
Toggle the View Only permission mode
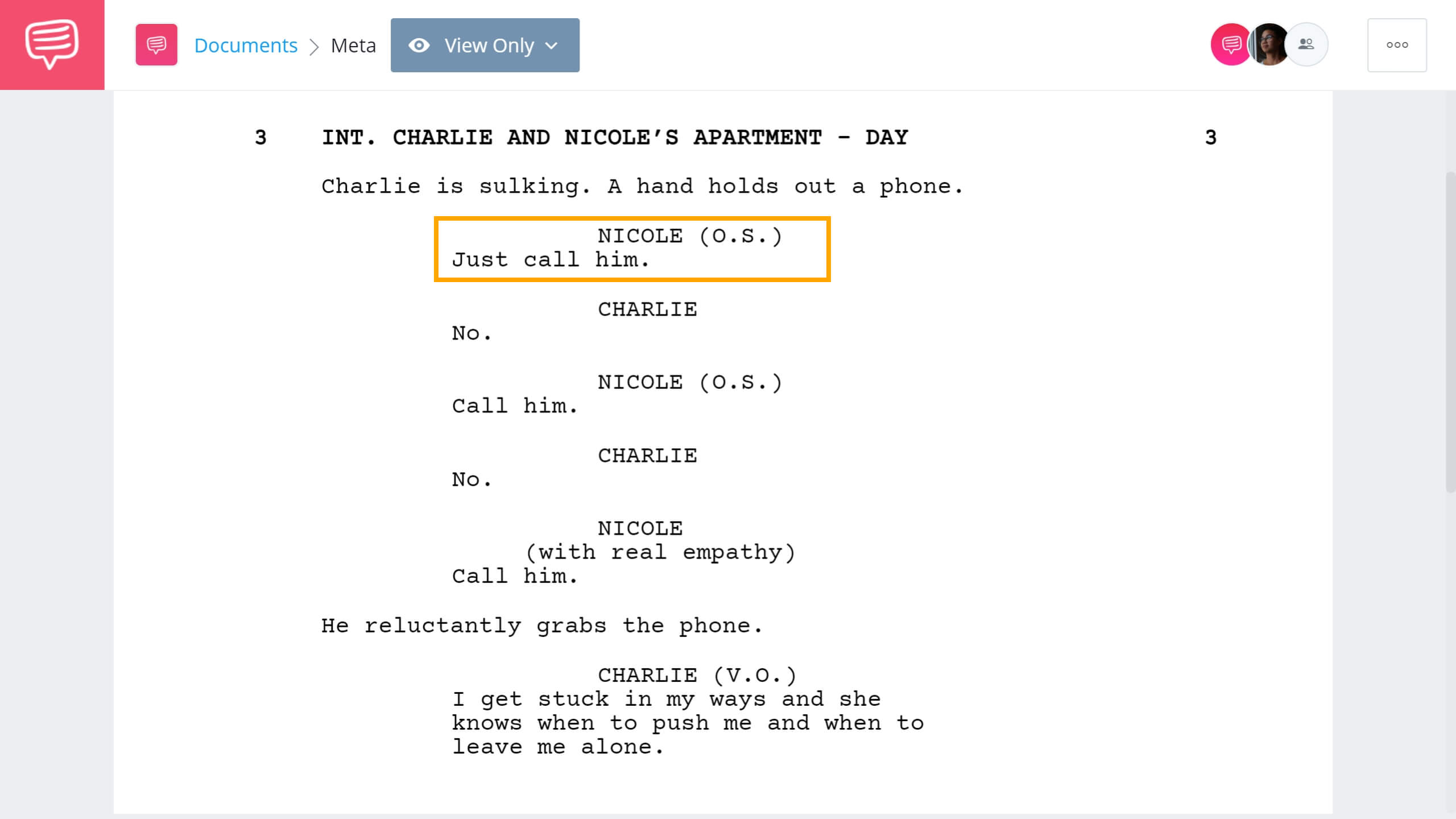point(485,45)
